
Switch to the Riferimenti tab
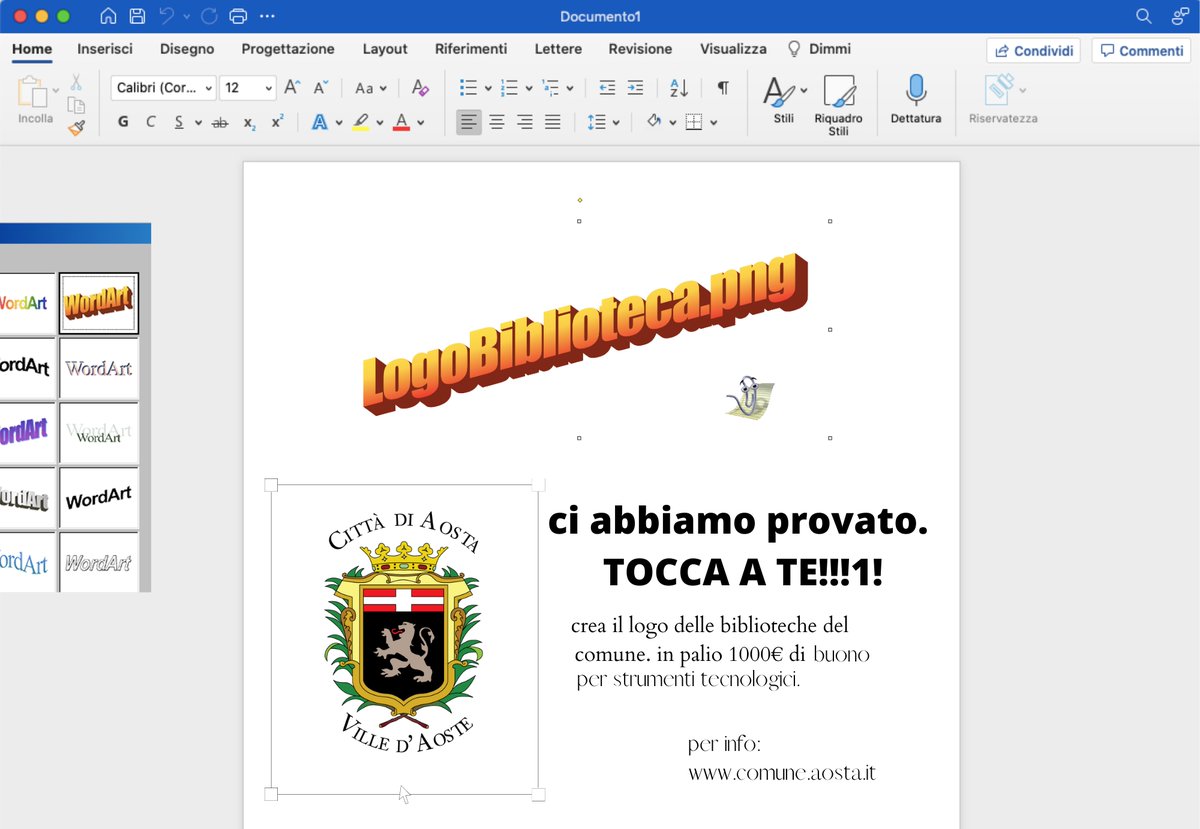(471, 48)
